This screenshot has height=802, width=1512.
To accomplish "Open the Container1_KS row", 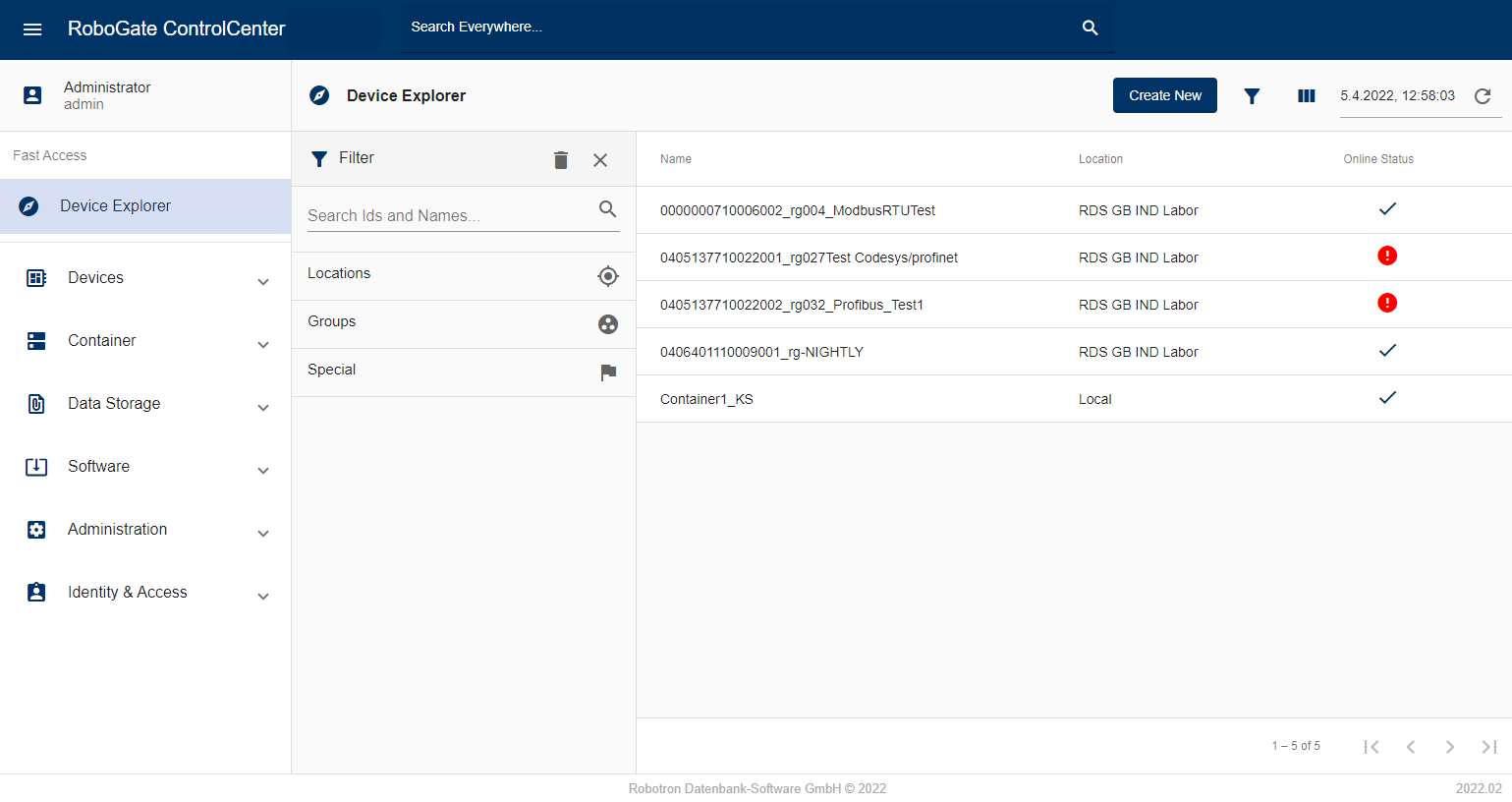I will 1074,399.
